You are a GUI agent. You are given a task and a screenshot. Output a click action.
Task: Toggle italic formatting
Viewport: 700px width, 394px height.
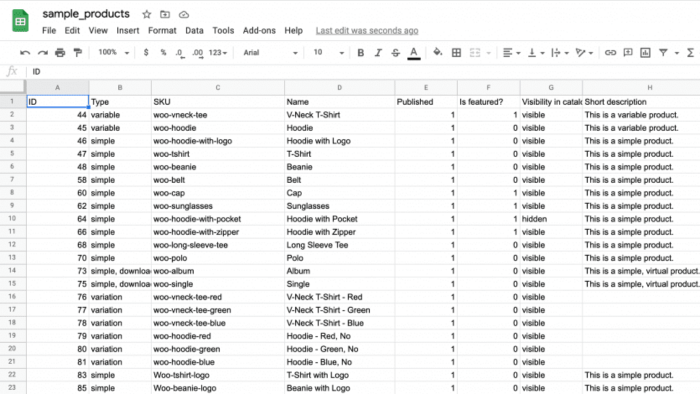[378, 53]
